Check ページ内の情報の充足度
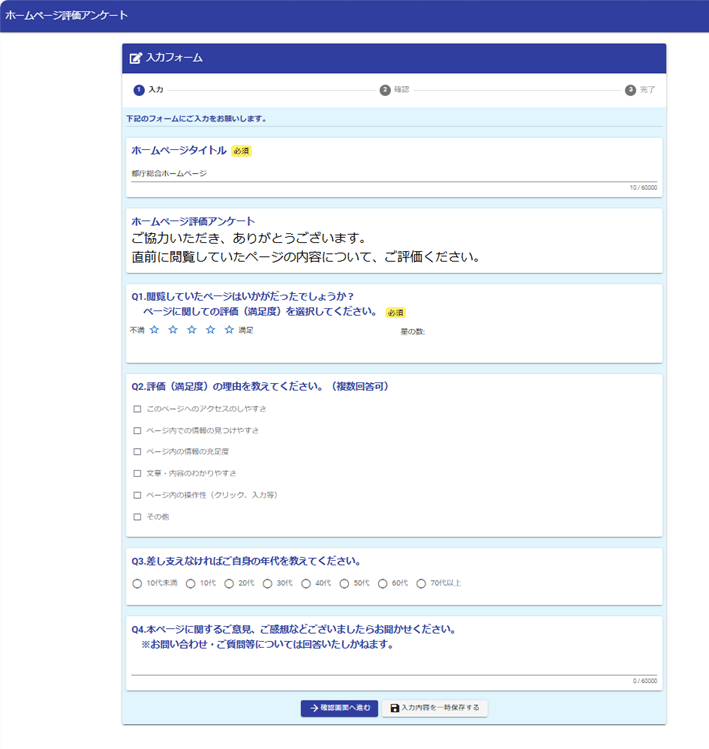Image resolution: width=709 pixels, height=749 pixels. click(137, 451)
